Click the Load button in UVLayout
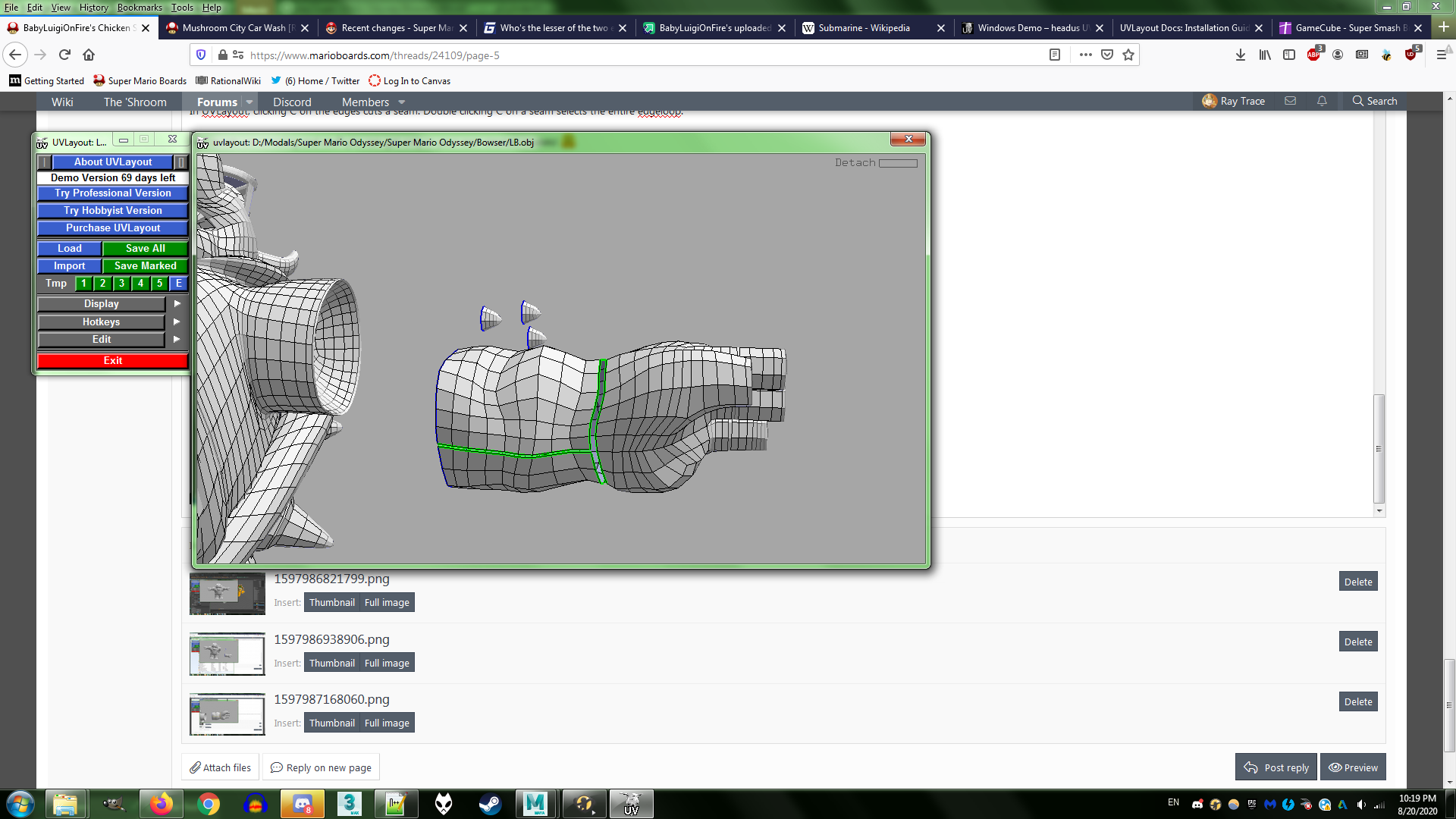 coord(69,249)
